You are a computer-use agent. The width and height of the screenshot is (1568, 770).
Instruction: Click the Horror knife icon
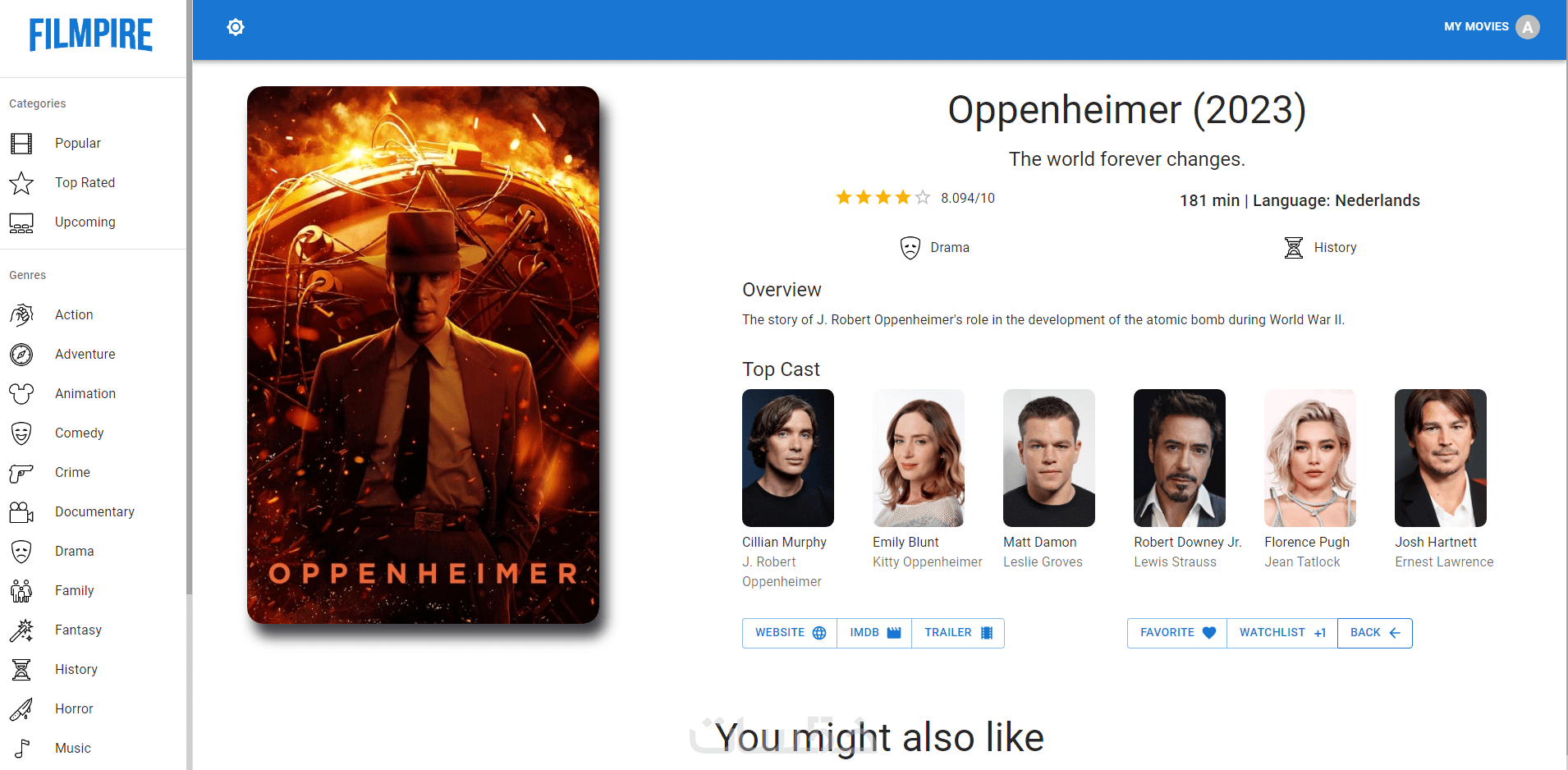(21, 709)
